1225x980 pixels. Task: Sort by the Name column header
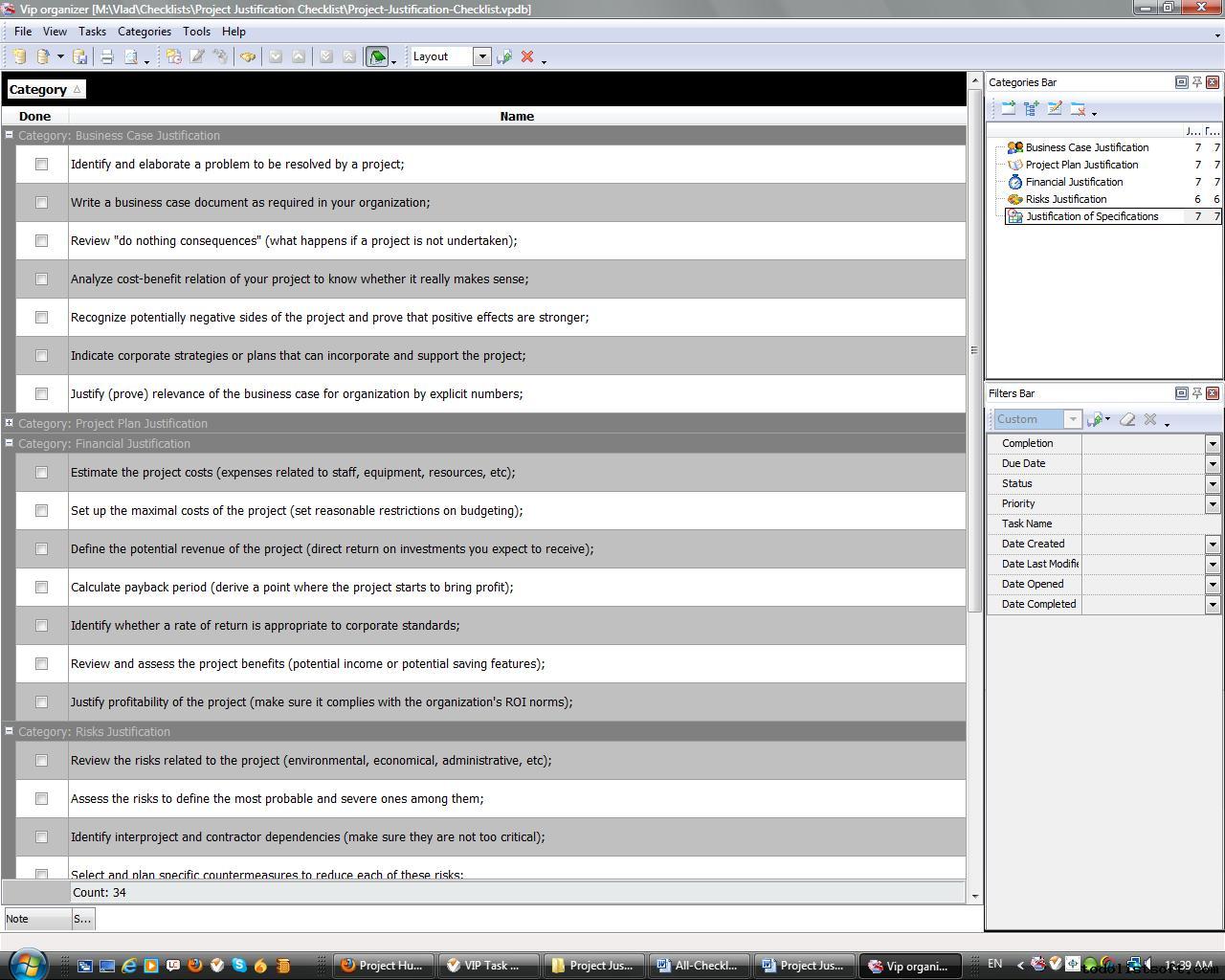517,117
